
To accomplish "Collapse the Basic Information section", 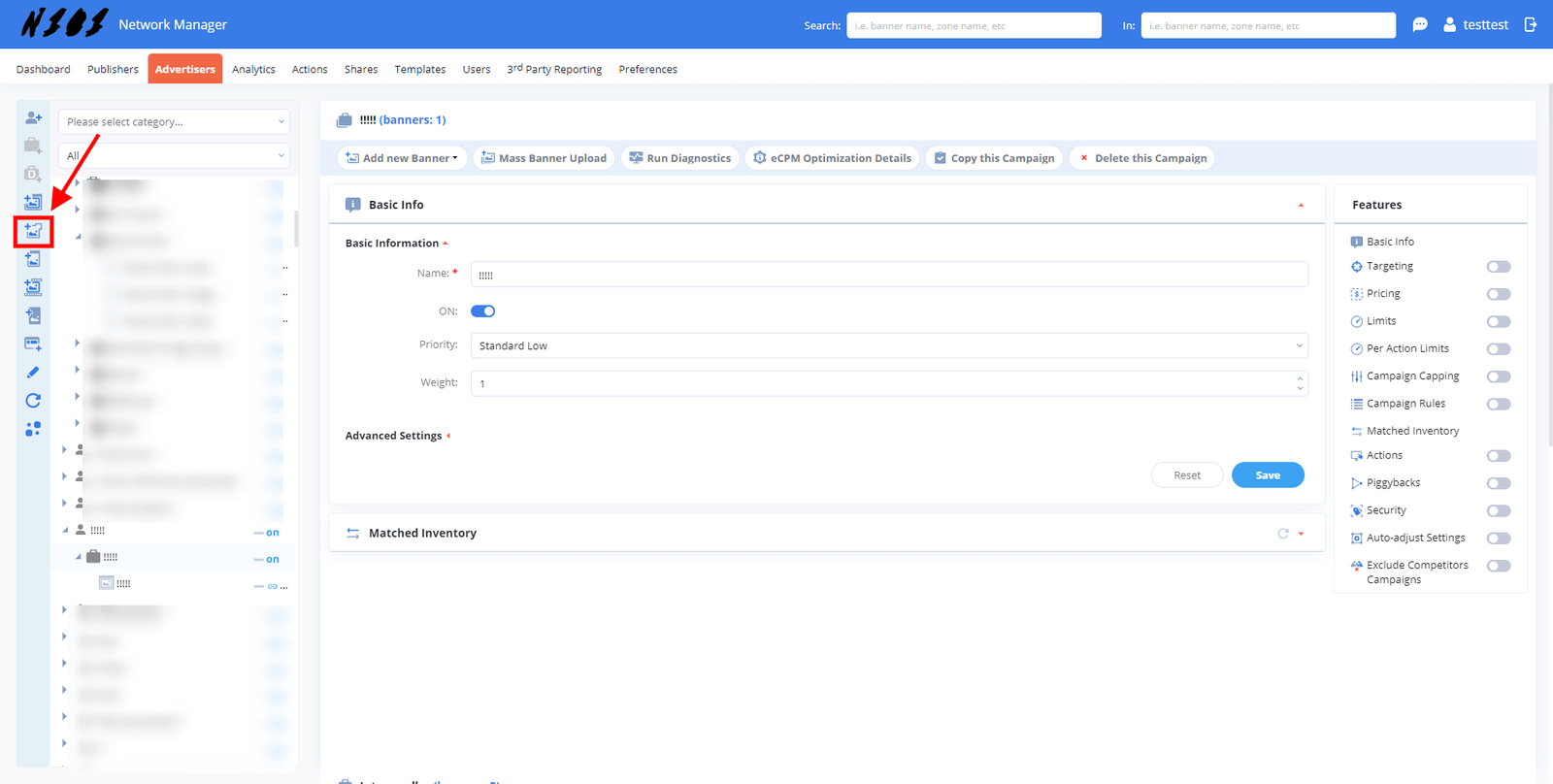I will click(x=396, y=244).
